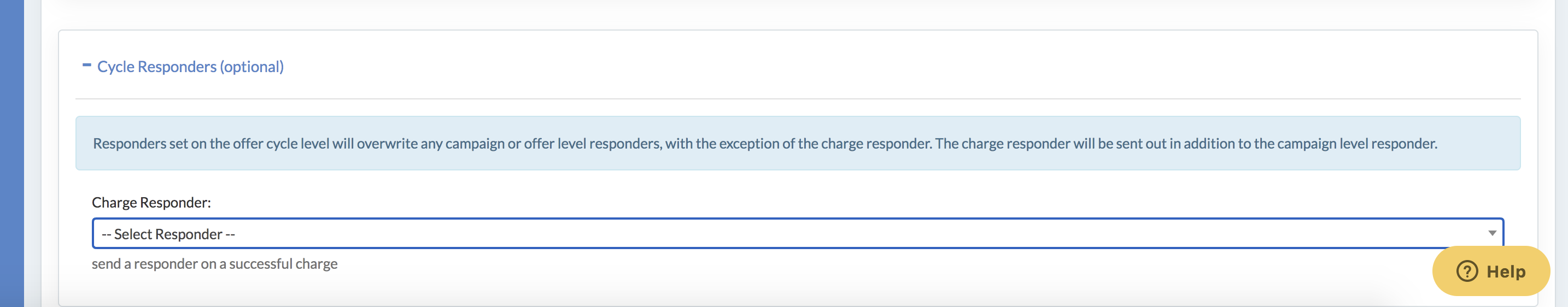Click middle of the Charge Responder select field
1568x307 pixels.
tap(797, 233)
